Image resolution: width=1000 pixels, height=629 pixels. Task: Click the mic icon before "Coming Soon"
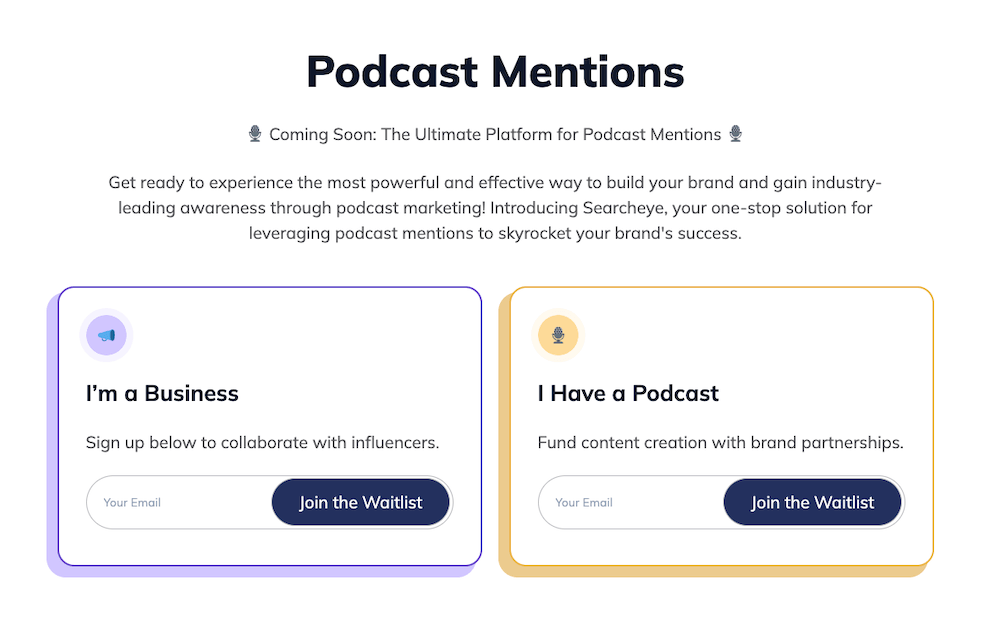(254, 133)
